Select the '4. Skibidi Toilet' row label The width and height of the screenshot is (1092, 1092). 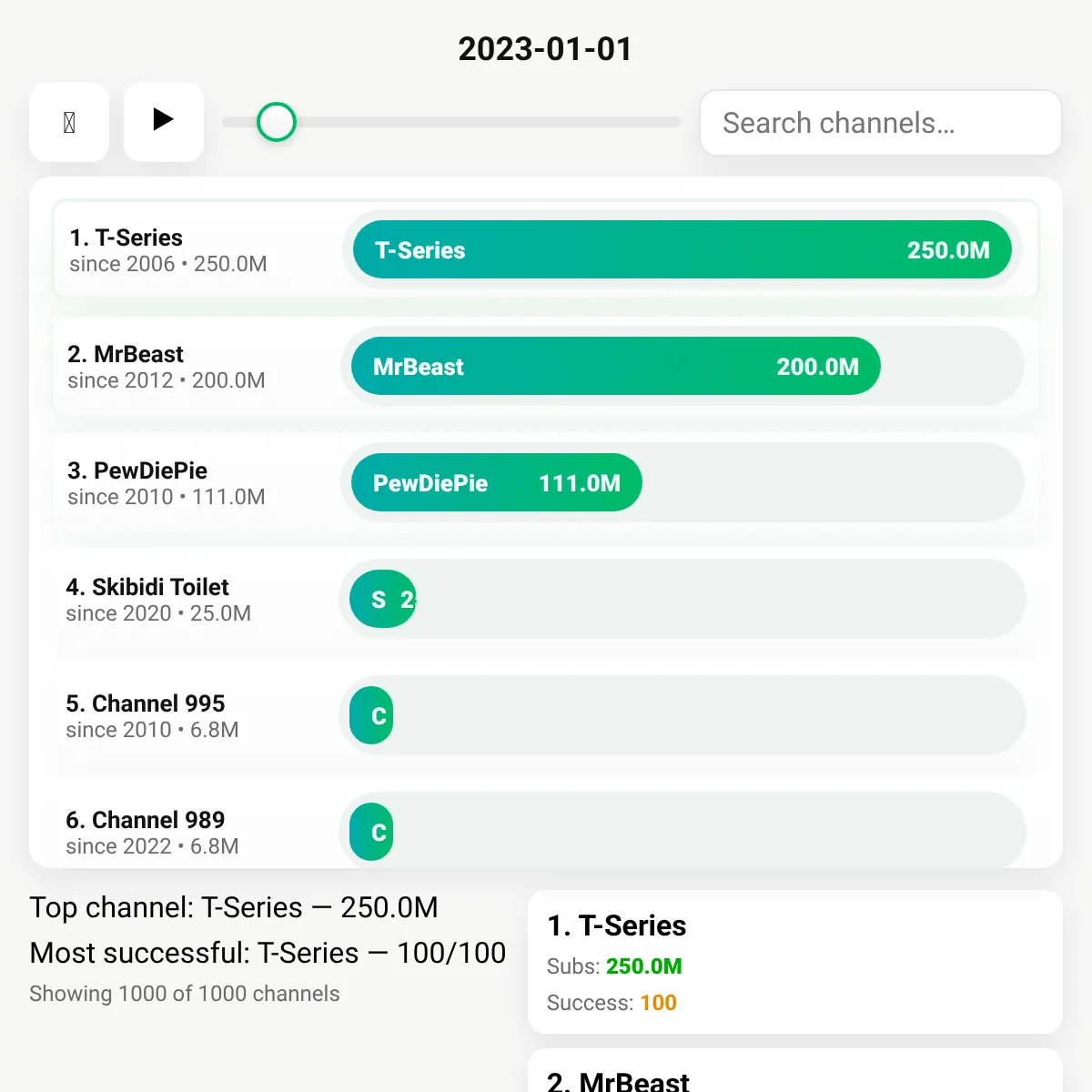(x=147, y=587)
